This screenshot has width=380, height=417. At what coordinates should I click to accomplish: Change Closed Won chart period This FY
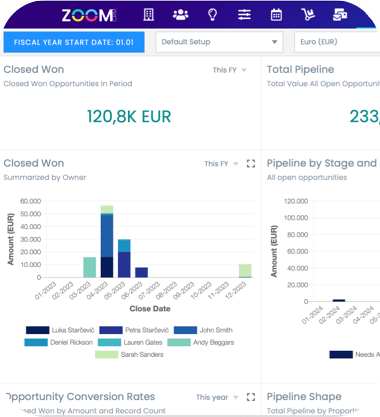click(221, 164)
